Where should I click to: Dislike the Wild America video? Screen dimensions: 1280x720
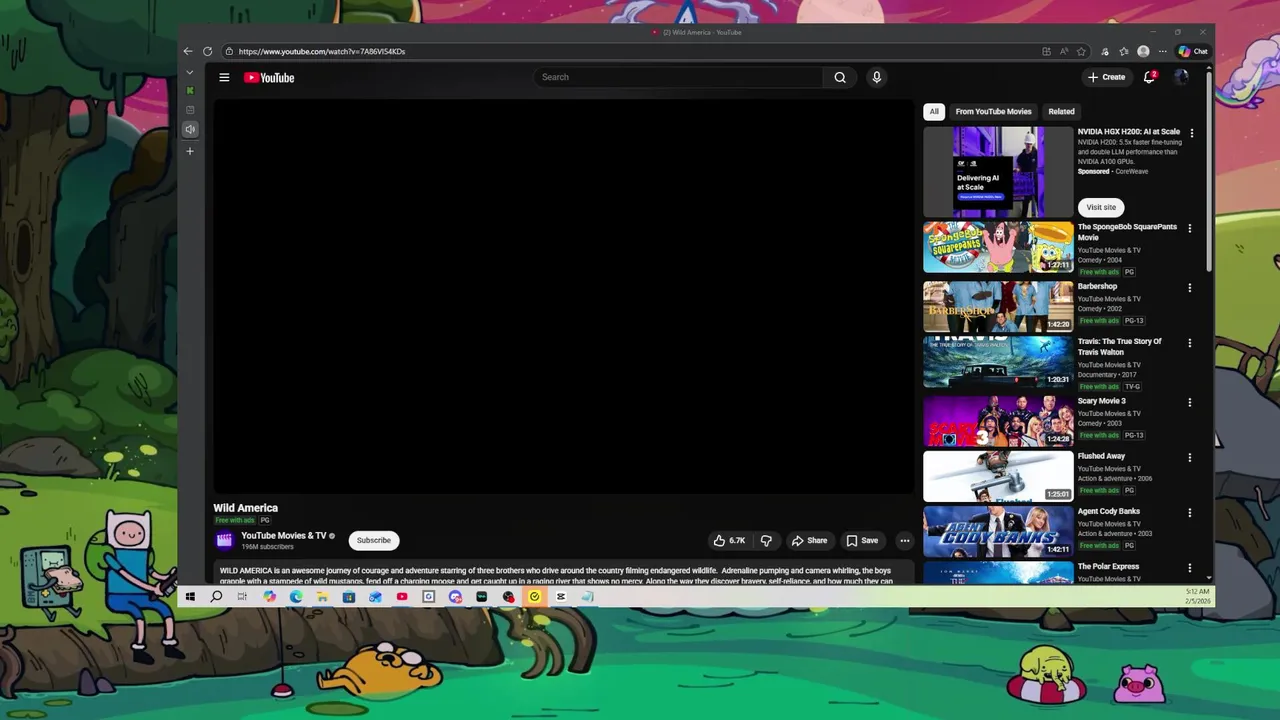pyautogui.click(x=766, y=540)
